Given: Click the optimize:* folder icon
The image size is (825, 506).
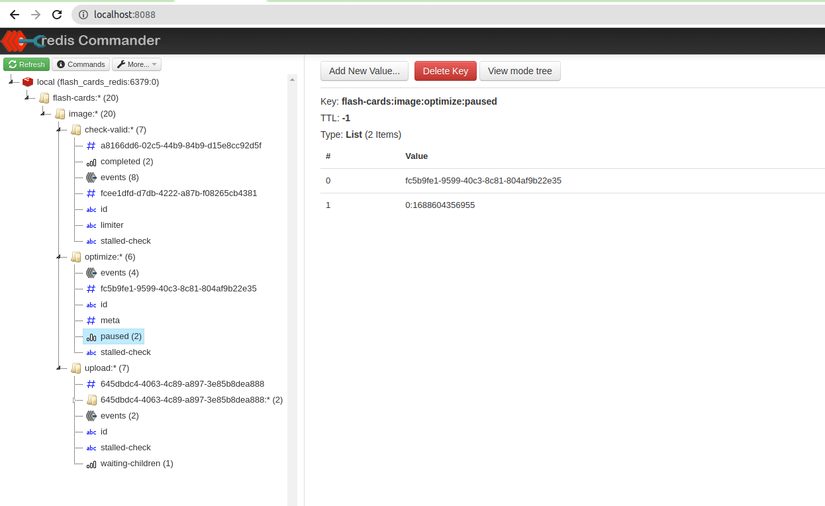Looking at the screenshot, I should [76, 257].
